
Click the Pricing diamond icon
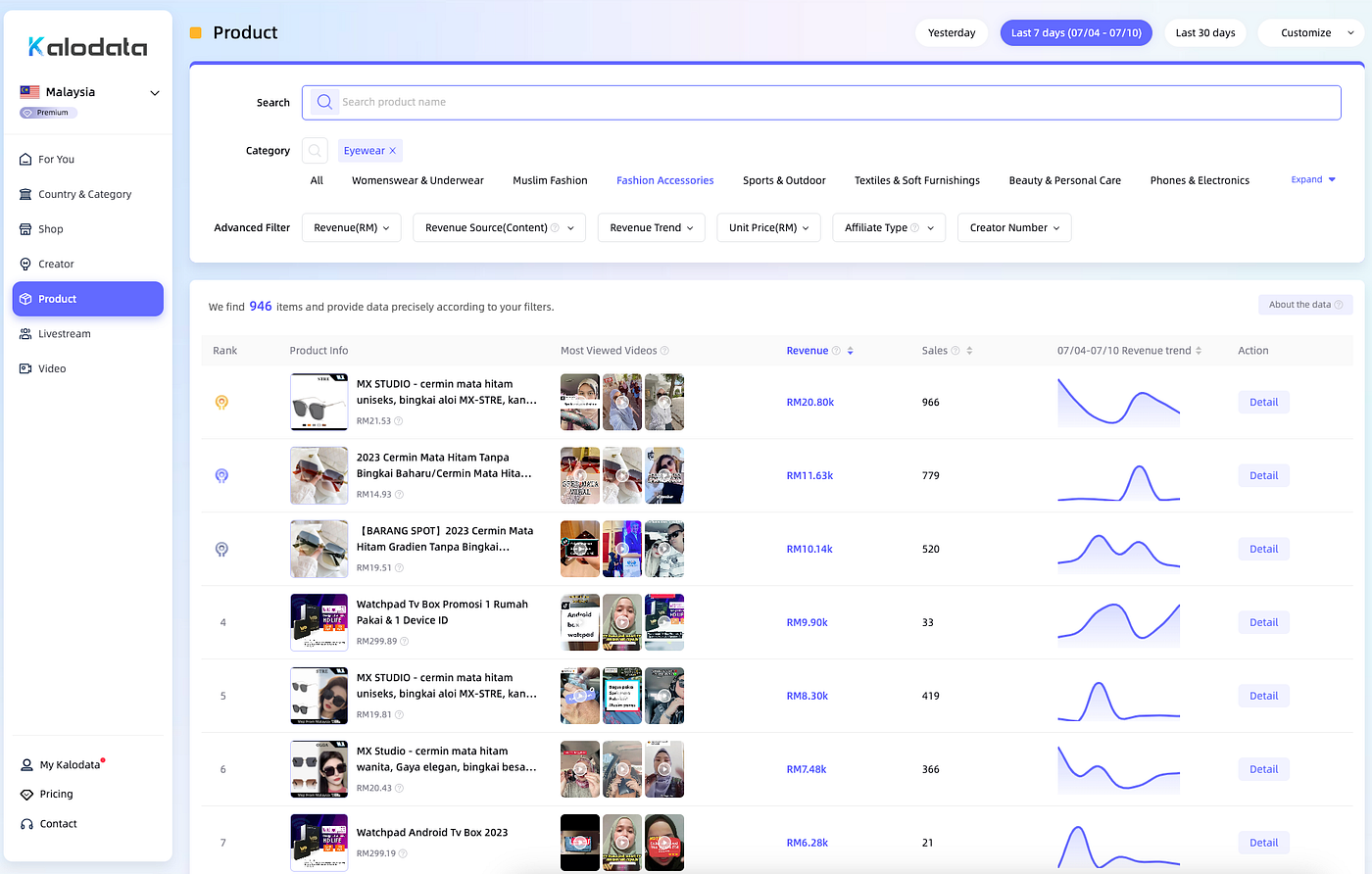(26, 795)
